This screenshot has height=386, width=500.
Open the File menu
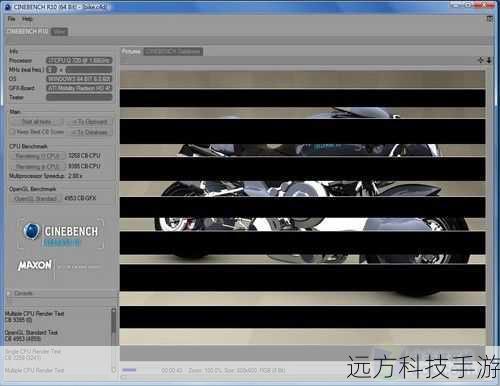pyautogui.click(x=12, y=19)
